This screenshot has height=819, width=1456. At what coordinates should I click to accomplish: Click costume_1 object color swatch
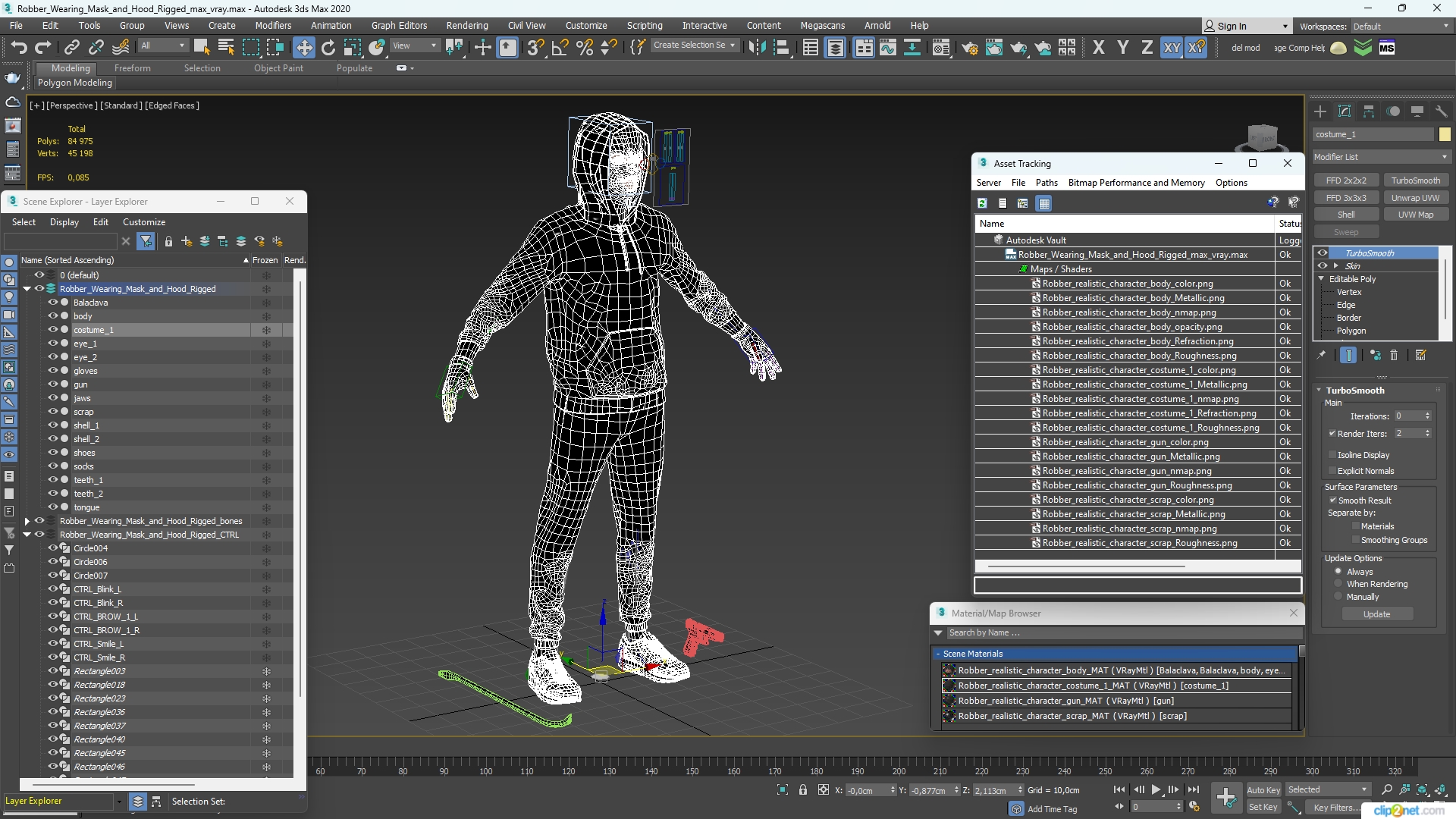point(1445,134)
